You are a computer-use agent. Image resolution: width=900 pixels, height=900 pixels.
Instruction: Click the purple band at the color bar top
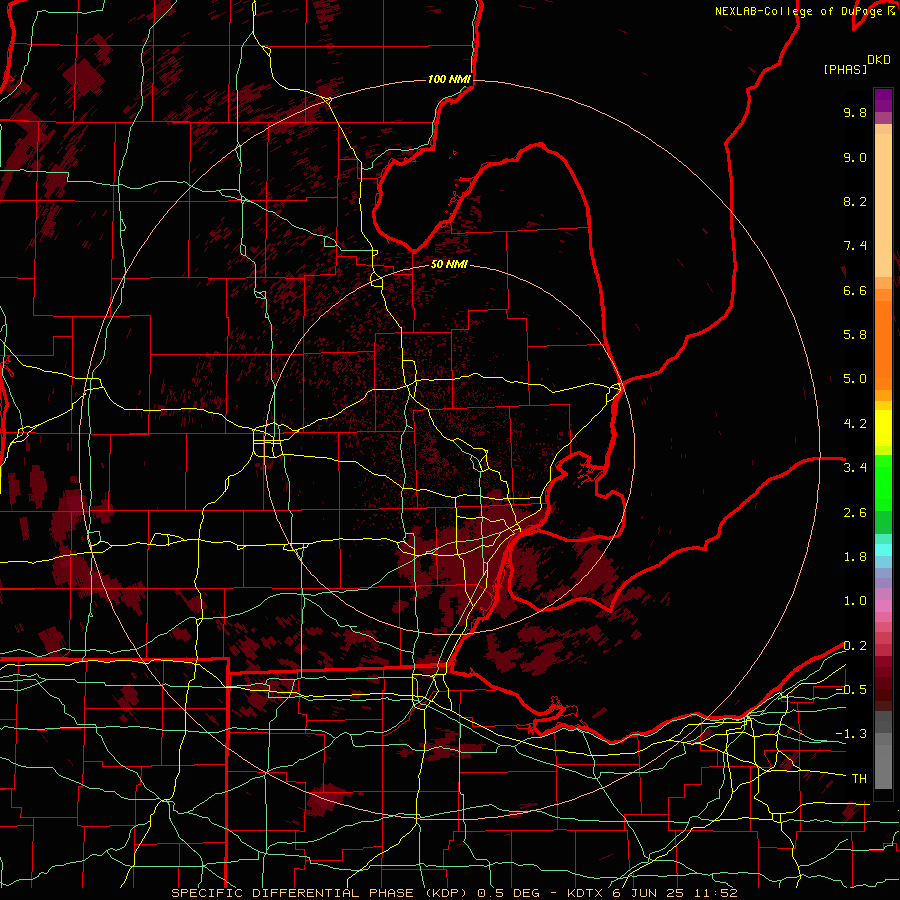pyautogui.click(x=883, y=100)
